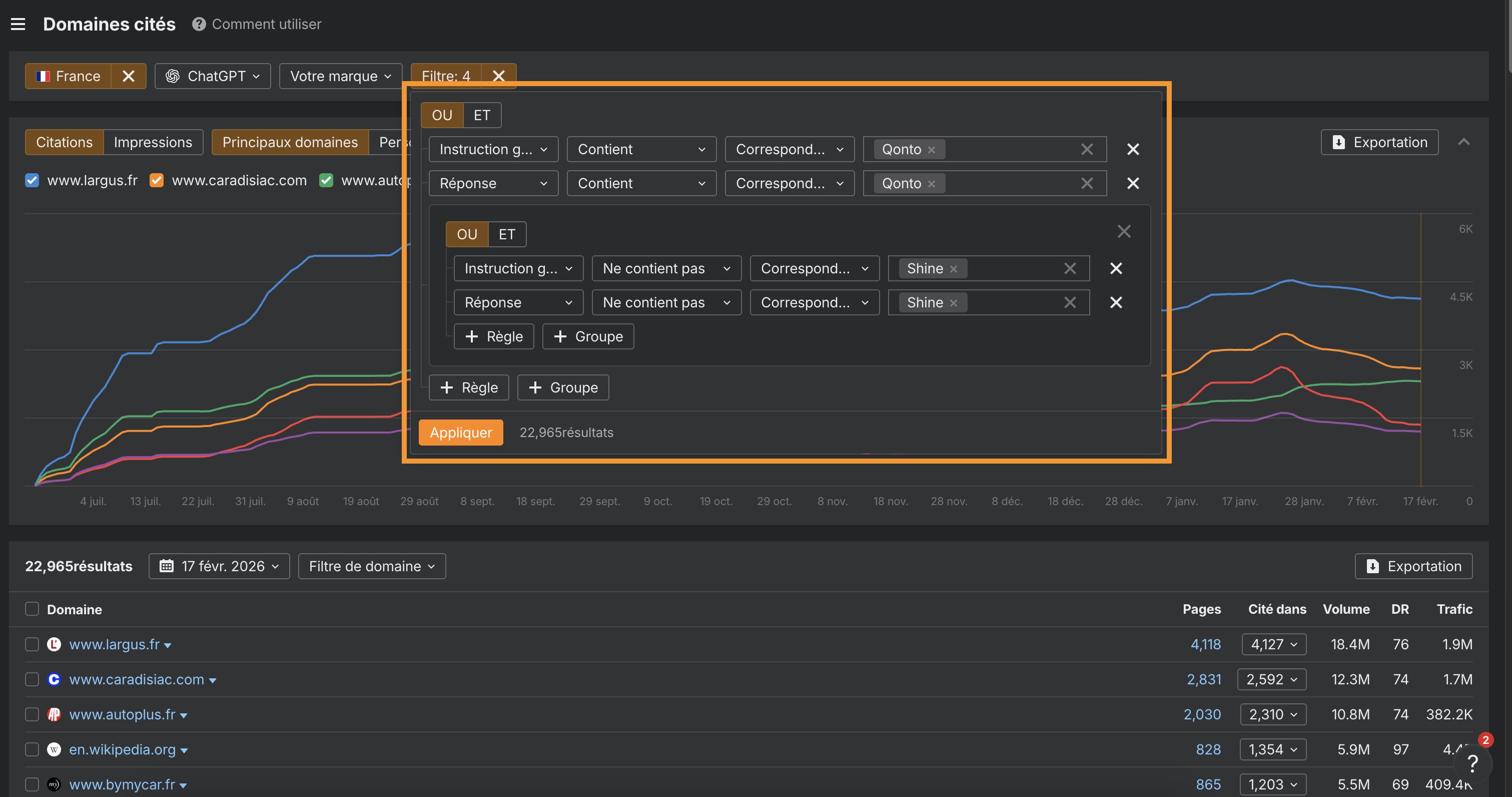
Task: Click the Comment utiliser help icon
Action: (x=199, y=24)
